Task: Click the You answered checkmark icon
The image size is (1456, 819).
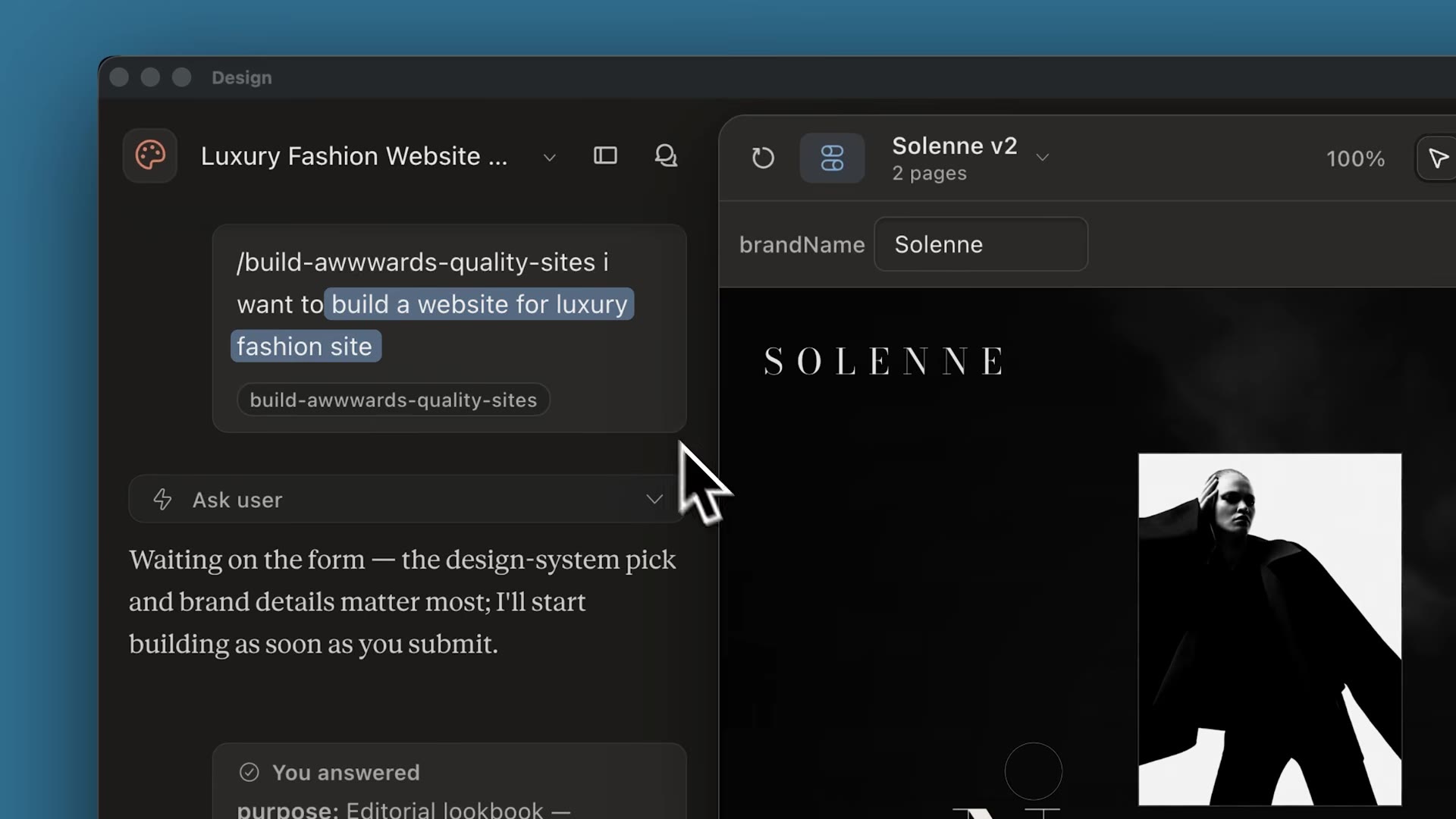Action: 249,772
